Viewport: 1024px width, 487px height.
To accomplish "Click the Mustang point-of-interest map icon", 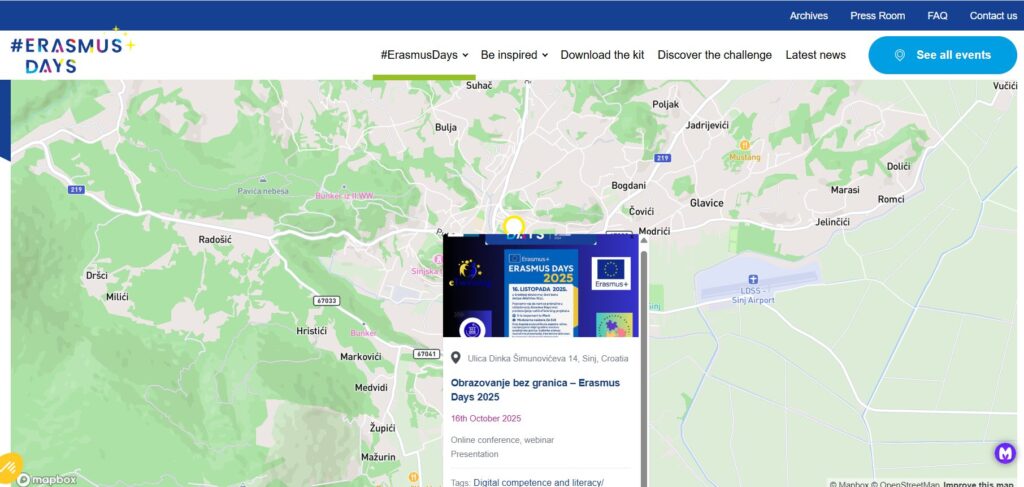I will 743,145.
